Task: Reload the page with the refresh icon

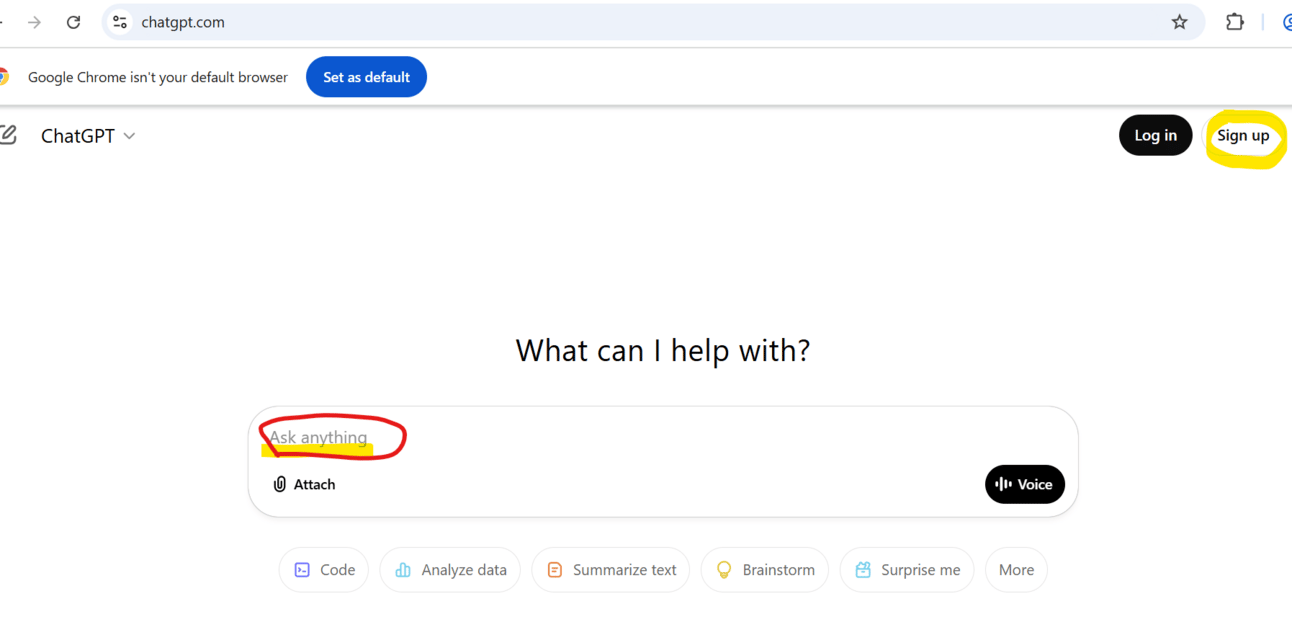Action: (73, 22)
